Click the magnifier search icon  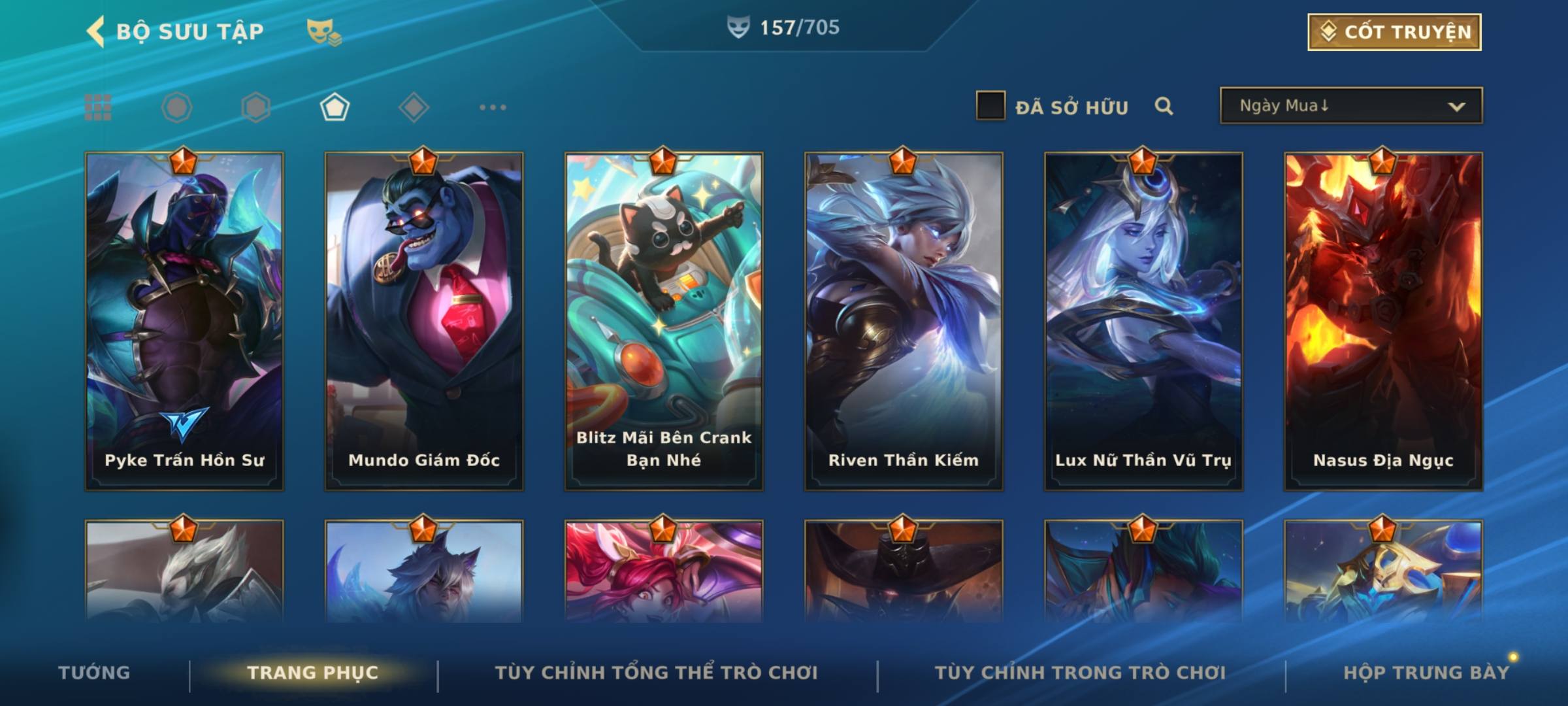tap(1164, 106)
